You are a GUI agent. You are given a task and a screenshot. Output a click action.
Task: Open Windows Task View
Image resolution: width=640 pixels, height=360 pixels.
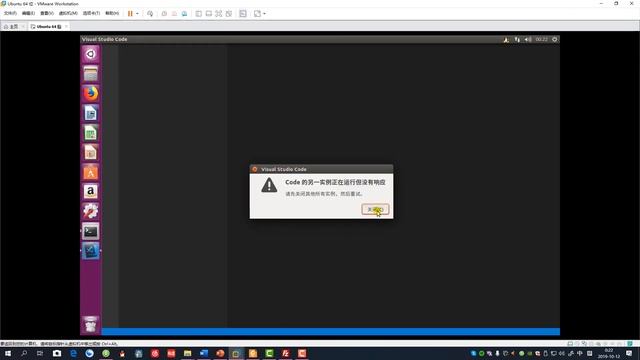(x=40, y=353)
